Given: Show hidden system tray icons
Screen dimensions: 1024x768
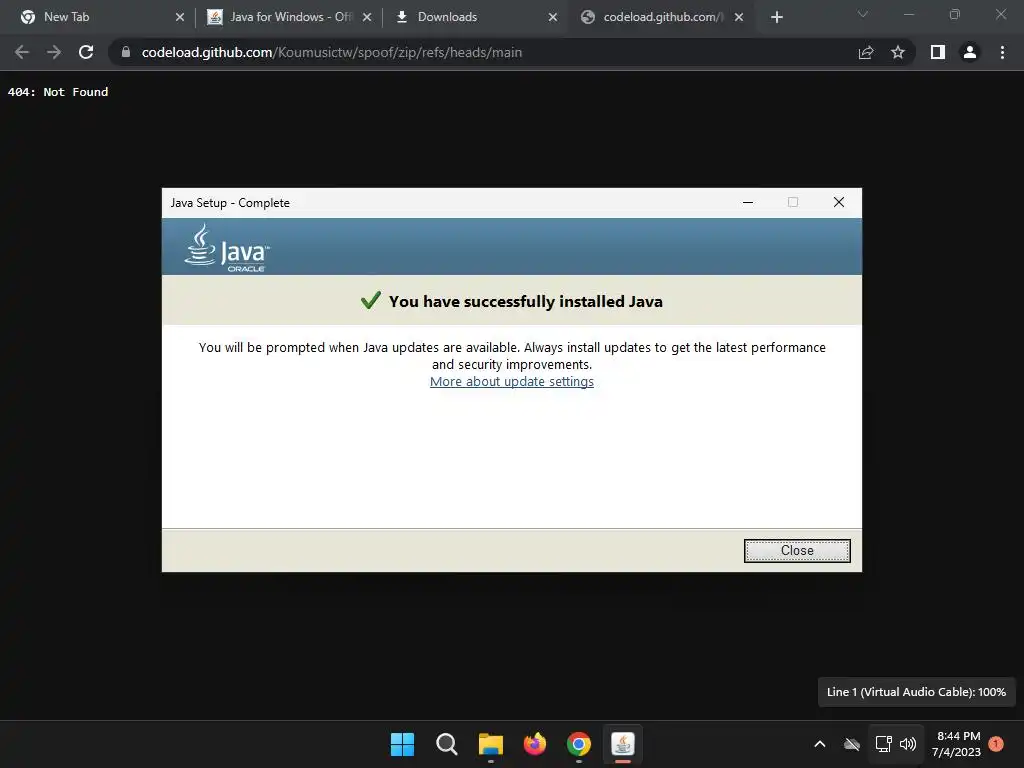Looking at the screenshot, I should pyautogui.click(x=820, y=744).
